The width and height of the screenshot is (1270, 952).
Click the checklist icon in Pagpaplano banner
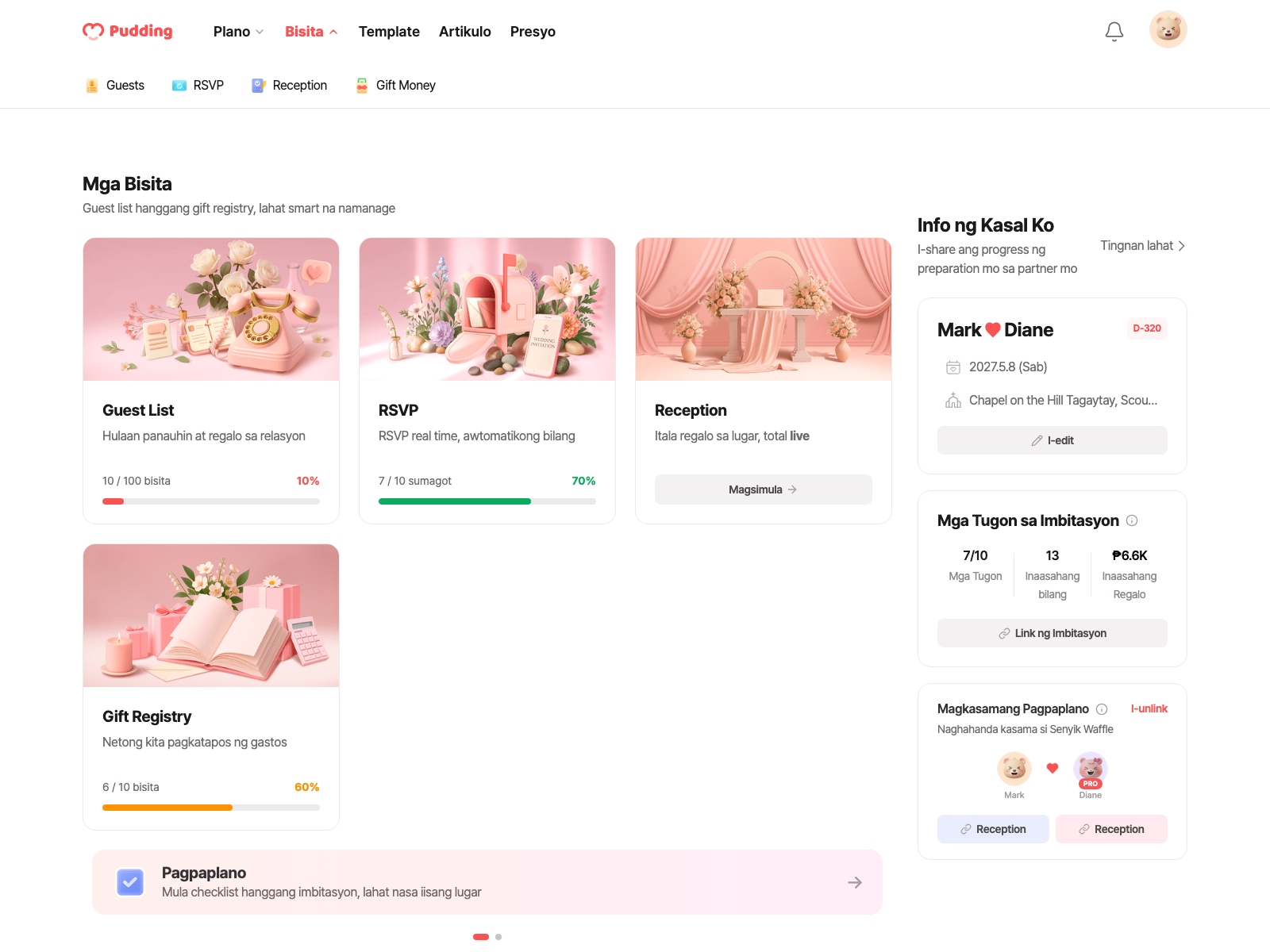tap(130, 882)
